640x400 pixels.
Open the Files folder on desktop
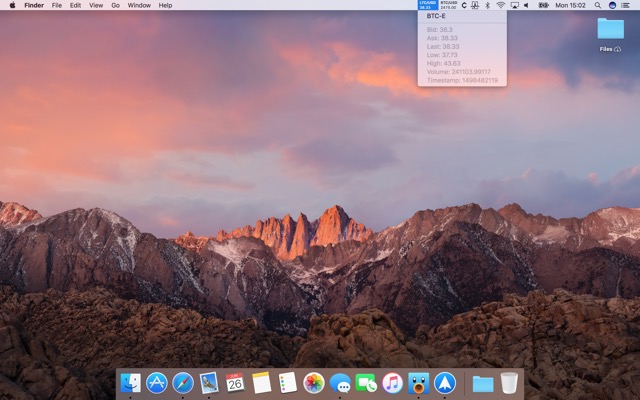click(610, 29)
